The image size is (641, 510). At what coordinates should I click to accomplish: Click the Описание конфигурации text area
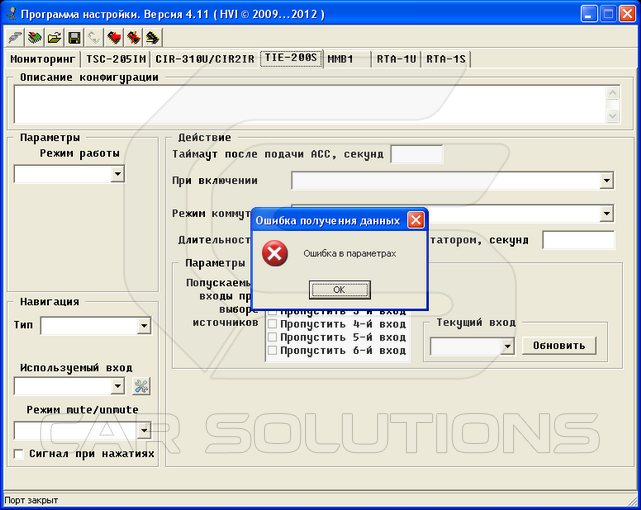pos(310,105)
